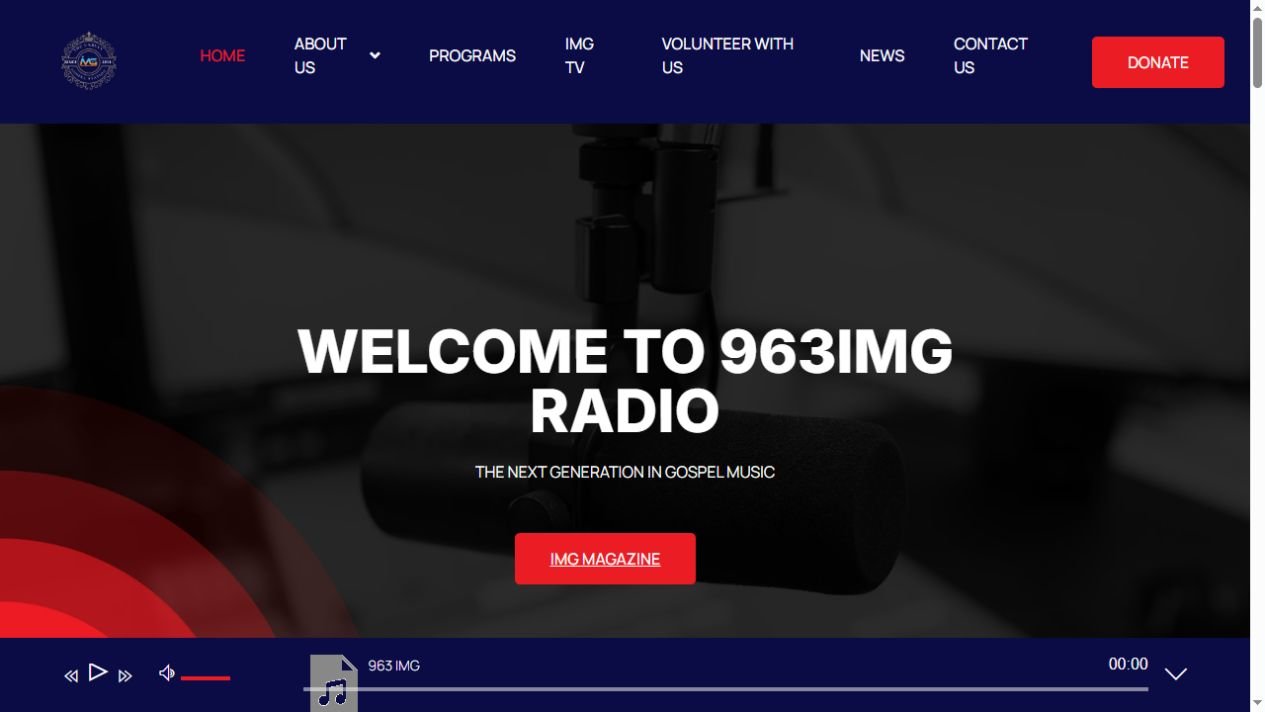Screen dimensions: 1265x712
Task: Click the music file album thumbnail
Action: pyautogui.click(x=333, y=683)
